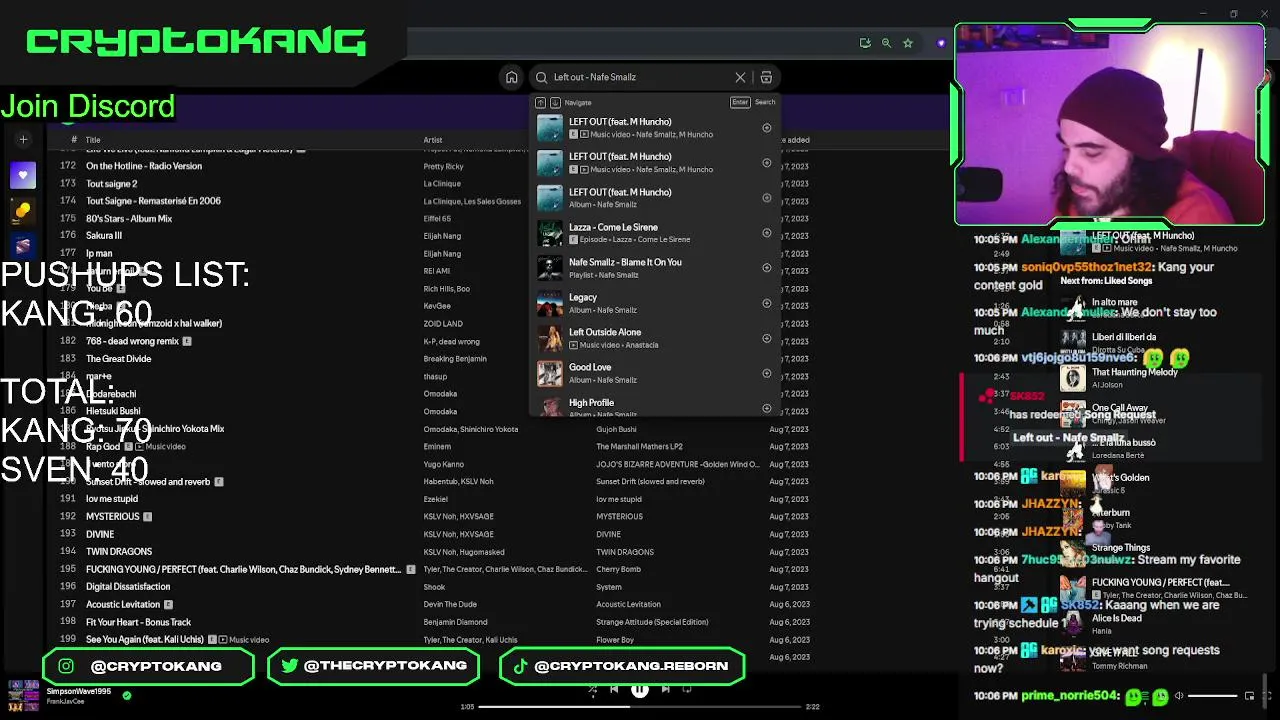
Task: Open 'Nafe Smallz - Blame It On You' result
Action: (656, 268)
